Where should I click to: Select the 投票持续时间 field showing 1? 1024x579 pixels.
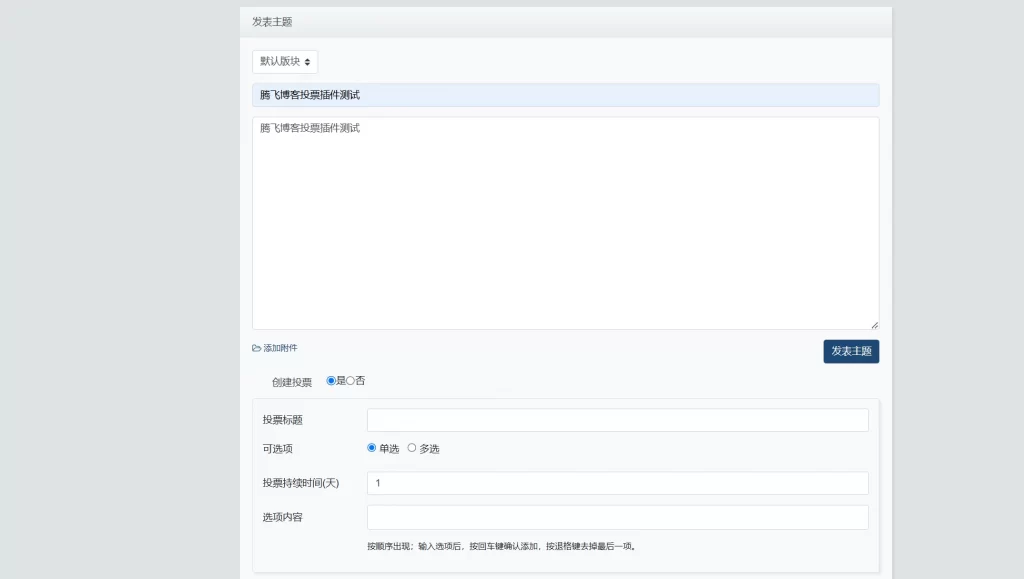point(617,482)
